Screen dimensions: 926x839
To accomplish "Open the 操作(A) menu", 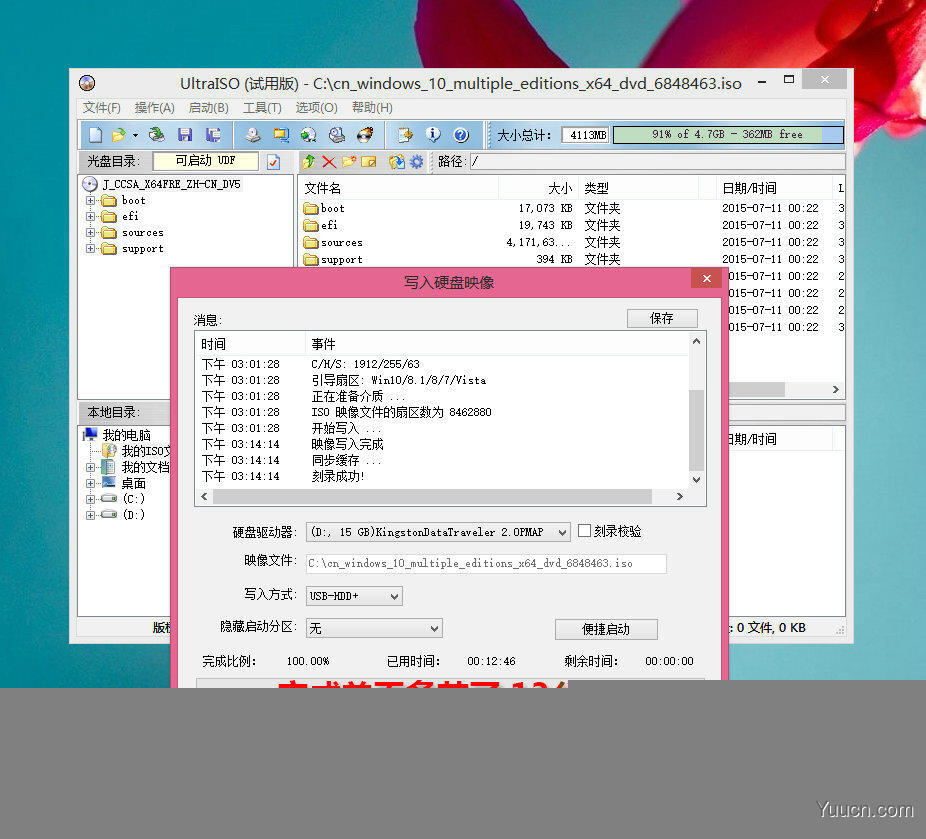I will point(155,107).
